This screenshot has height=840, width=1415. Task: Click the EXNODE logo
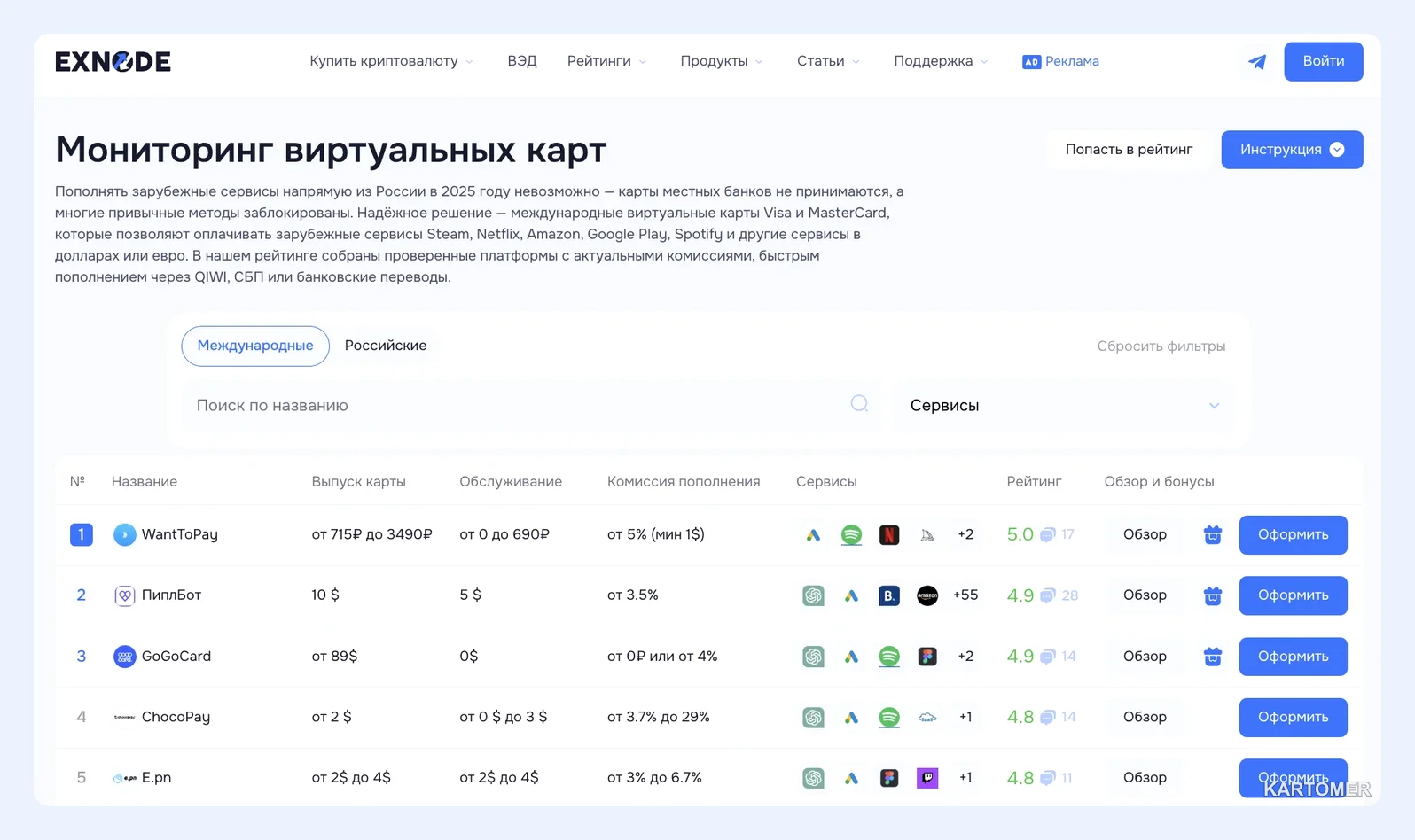113,61
